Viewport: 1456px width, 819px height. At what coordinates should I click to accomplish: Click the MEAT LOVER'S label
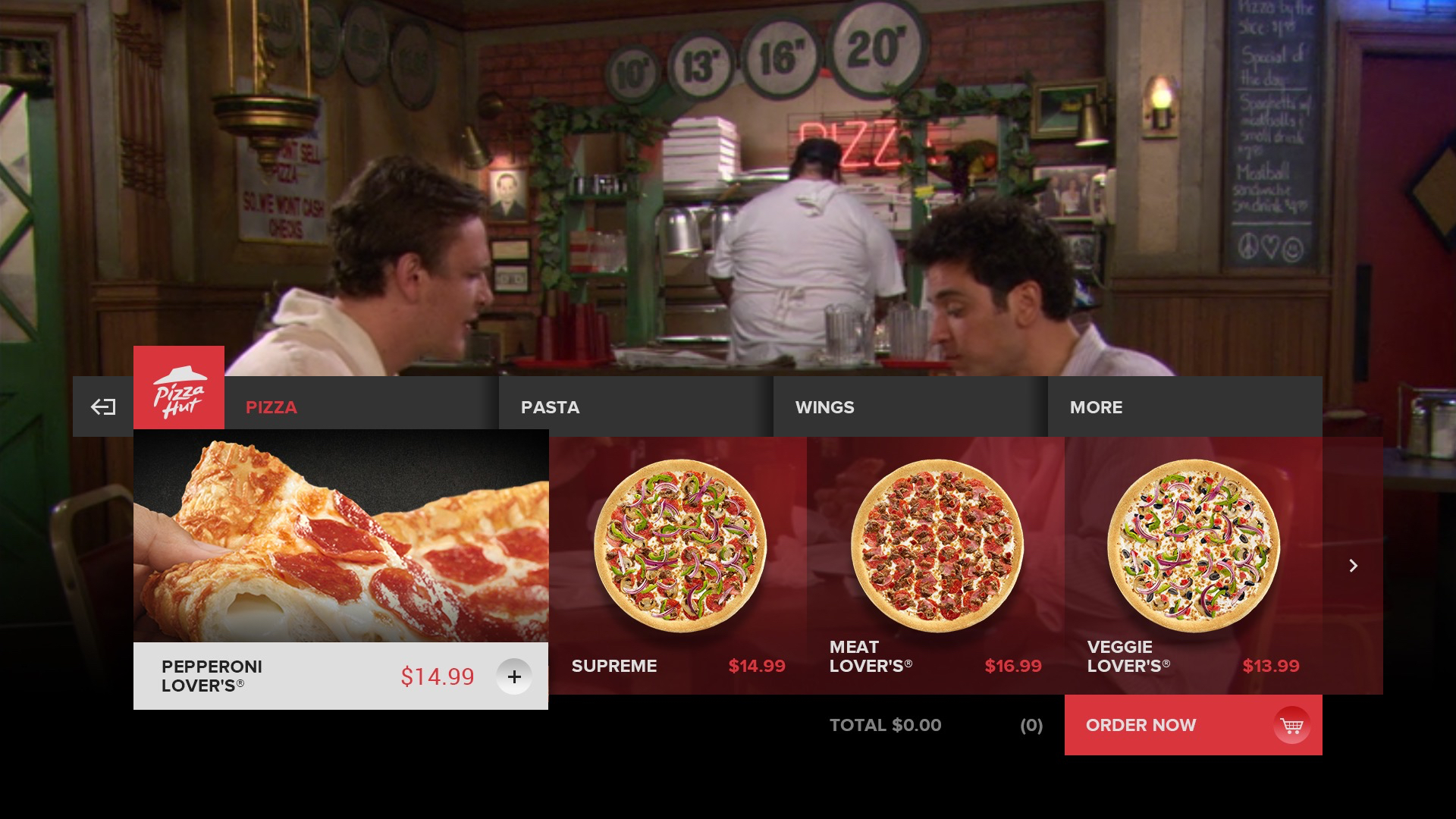[x=871, y=657]
